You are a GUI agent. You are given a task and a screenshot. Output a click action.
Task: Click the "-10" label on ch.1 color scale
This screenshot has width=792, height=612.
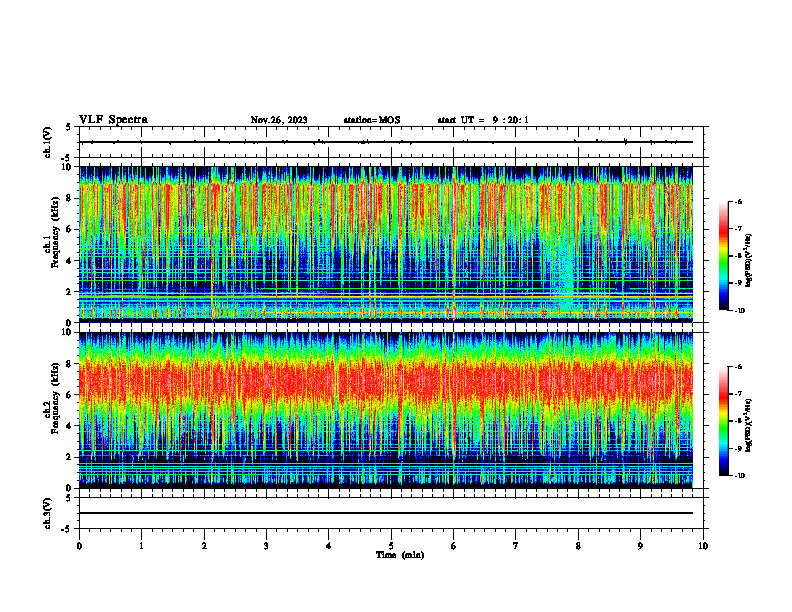click(740, 310)
